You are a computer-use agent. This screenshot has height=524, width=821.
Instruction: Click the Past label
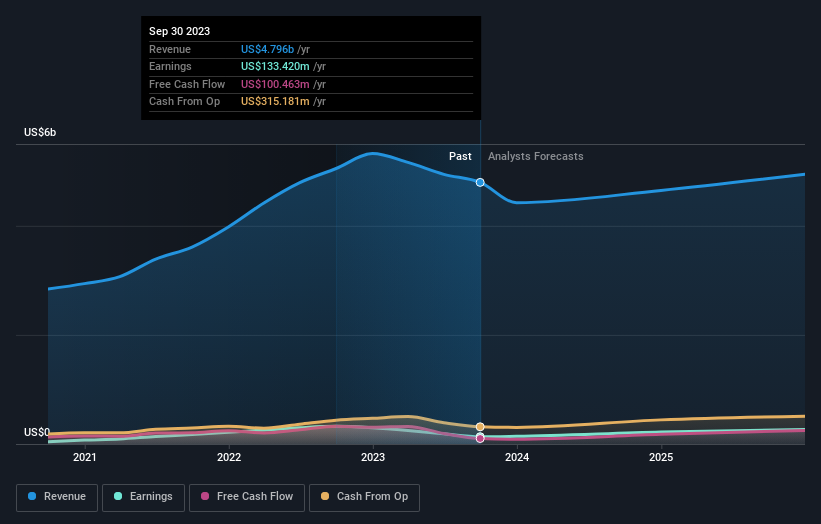pyautogui.click(x=460, y=156)
